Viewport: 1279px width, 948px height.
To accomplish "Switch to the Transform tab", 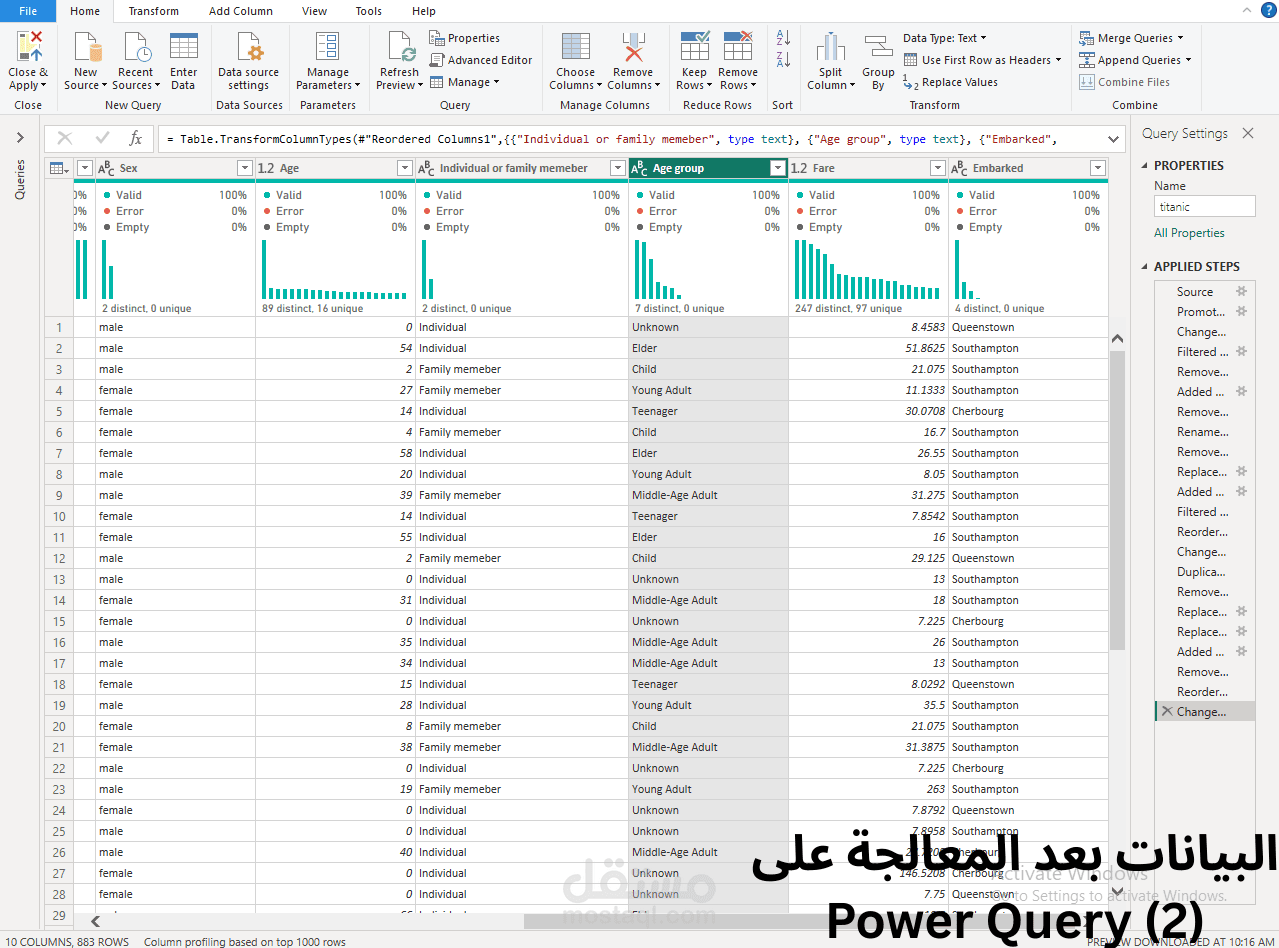I will point(153,11).
